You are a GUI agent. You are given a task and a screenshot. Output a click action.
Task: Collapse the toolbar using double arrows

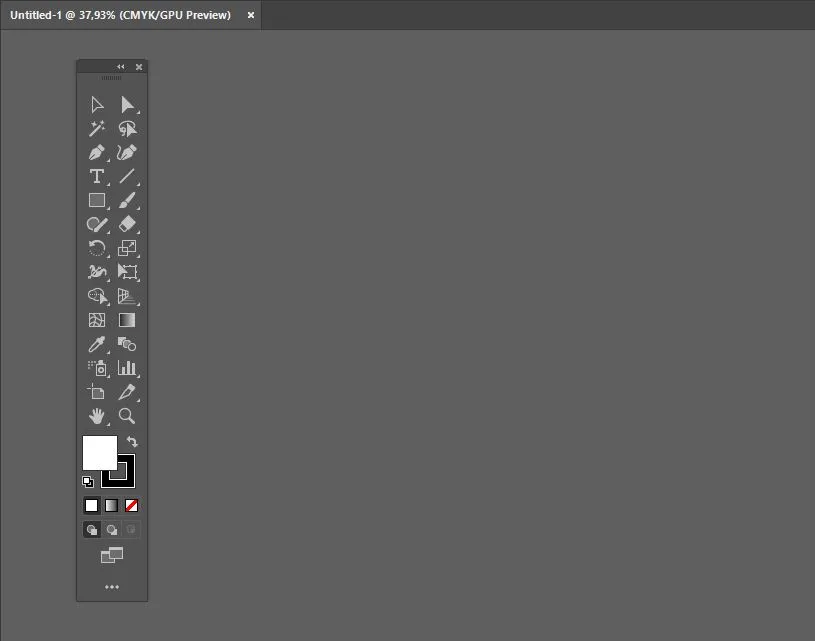120,67
